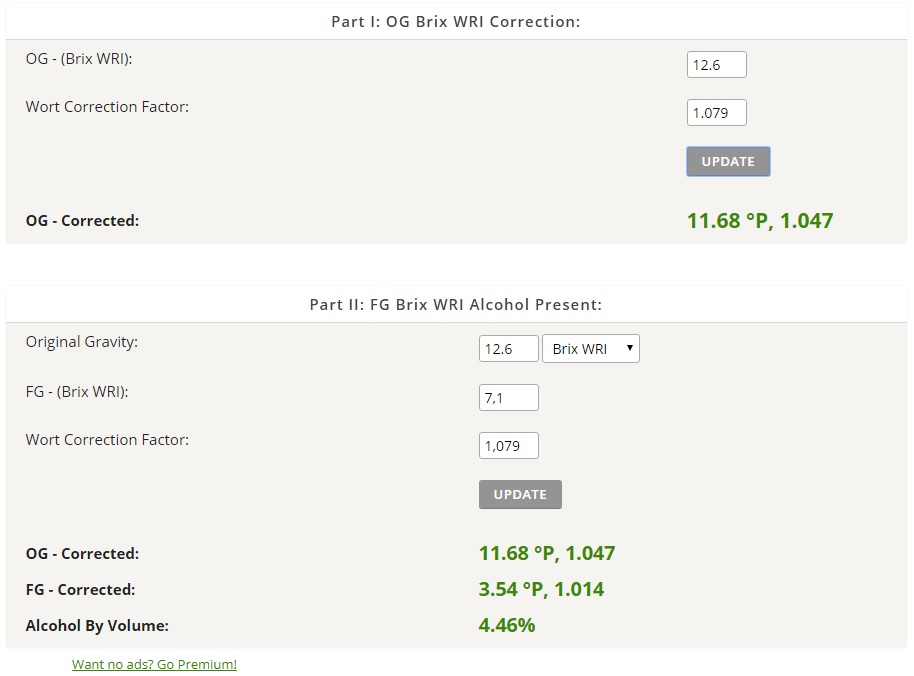The height and width of the screenshot is (676, 914).
Task: Click the OG - (Brix WRI) label in Part I
Action: pyautogui.click(x=79, y=59)
